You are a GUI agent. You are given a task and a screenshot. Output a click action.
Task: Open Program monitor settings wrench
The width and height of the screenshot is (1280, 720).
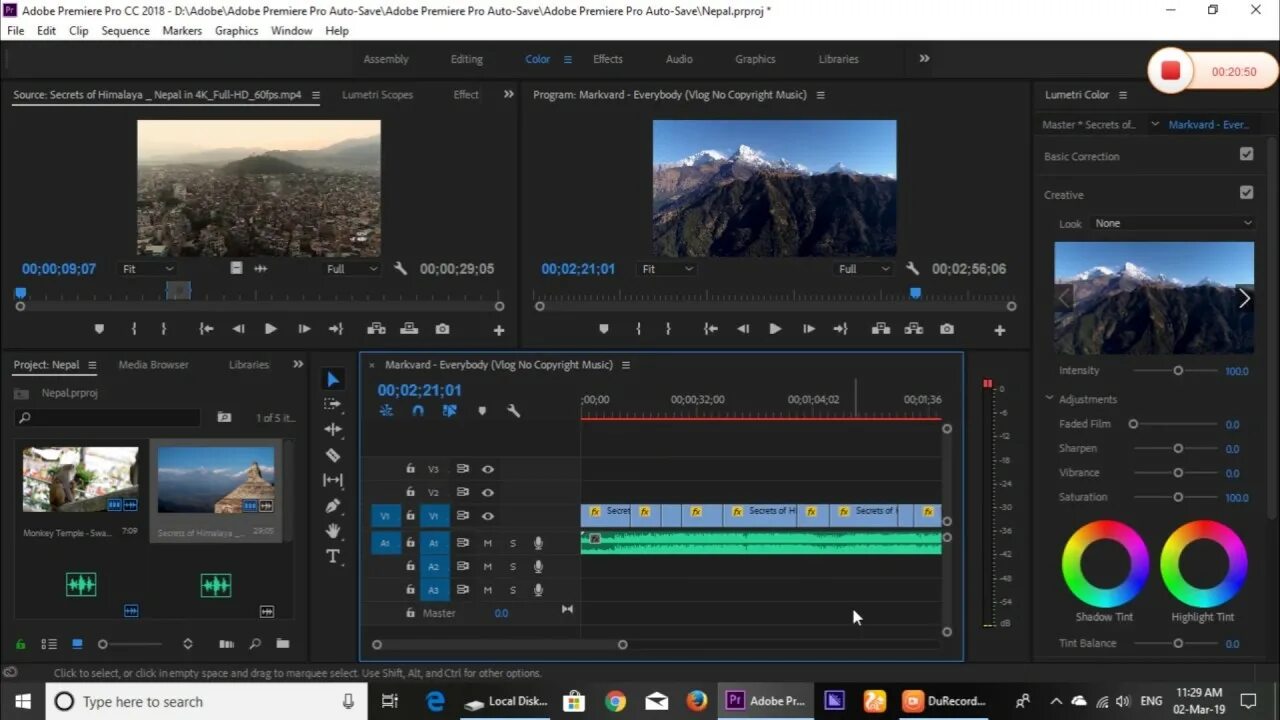(x=912, y=269)
